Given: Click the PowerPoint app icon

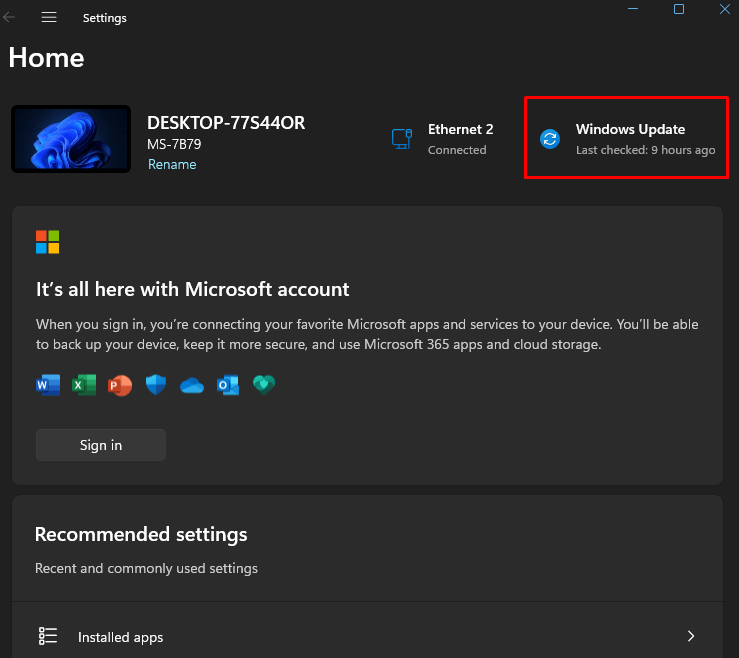Looking at the screenshot, I should (x=120, y=385).
